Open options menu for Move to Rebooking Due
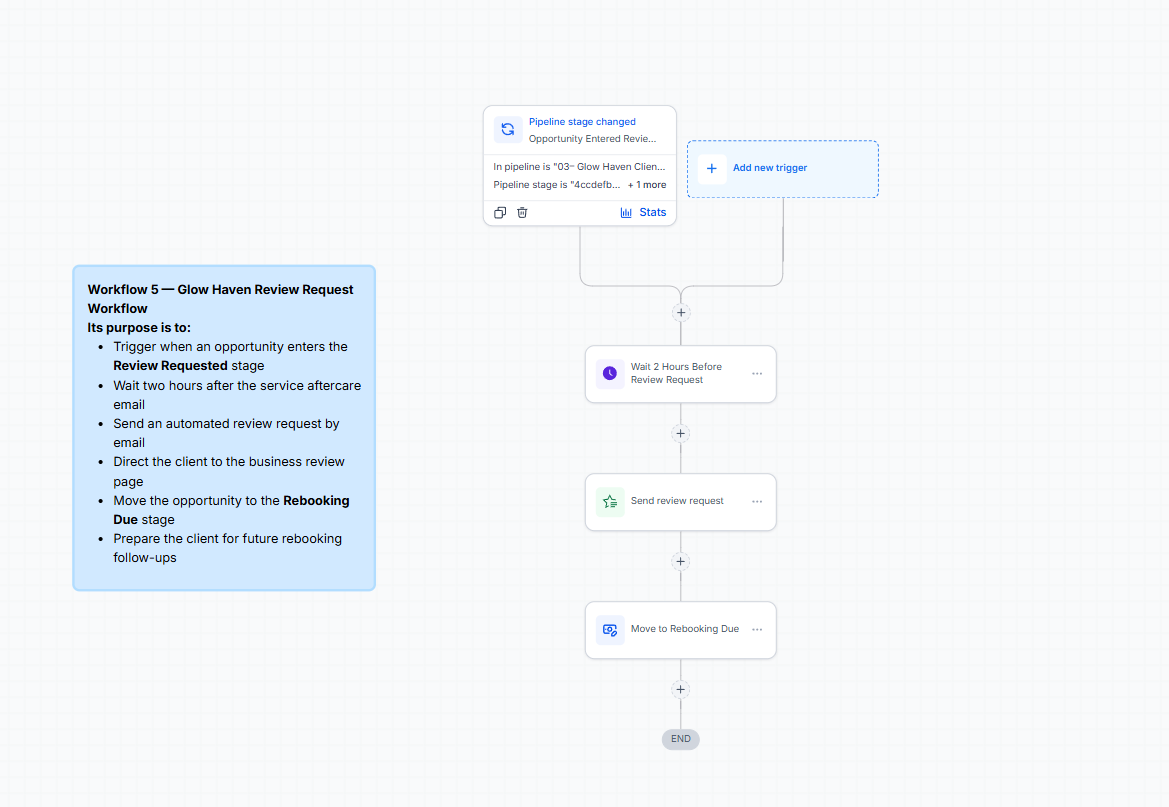This screenshot has height=807, width=1169. [757, 630]
